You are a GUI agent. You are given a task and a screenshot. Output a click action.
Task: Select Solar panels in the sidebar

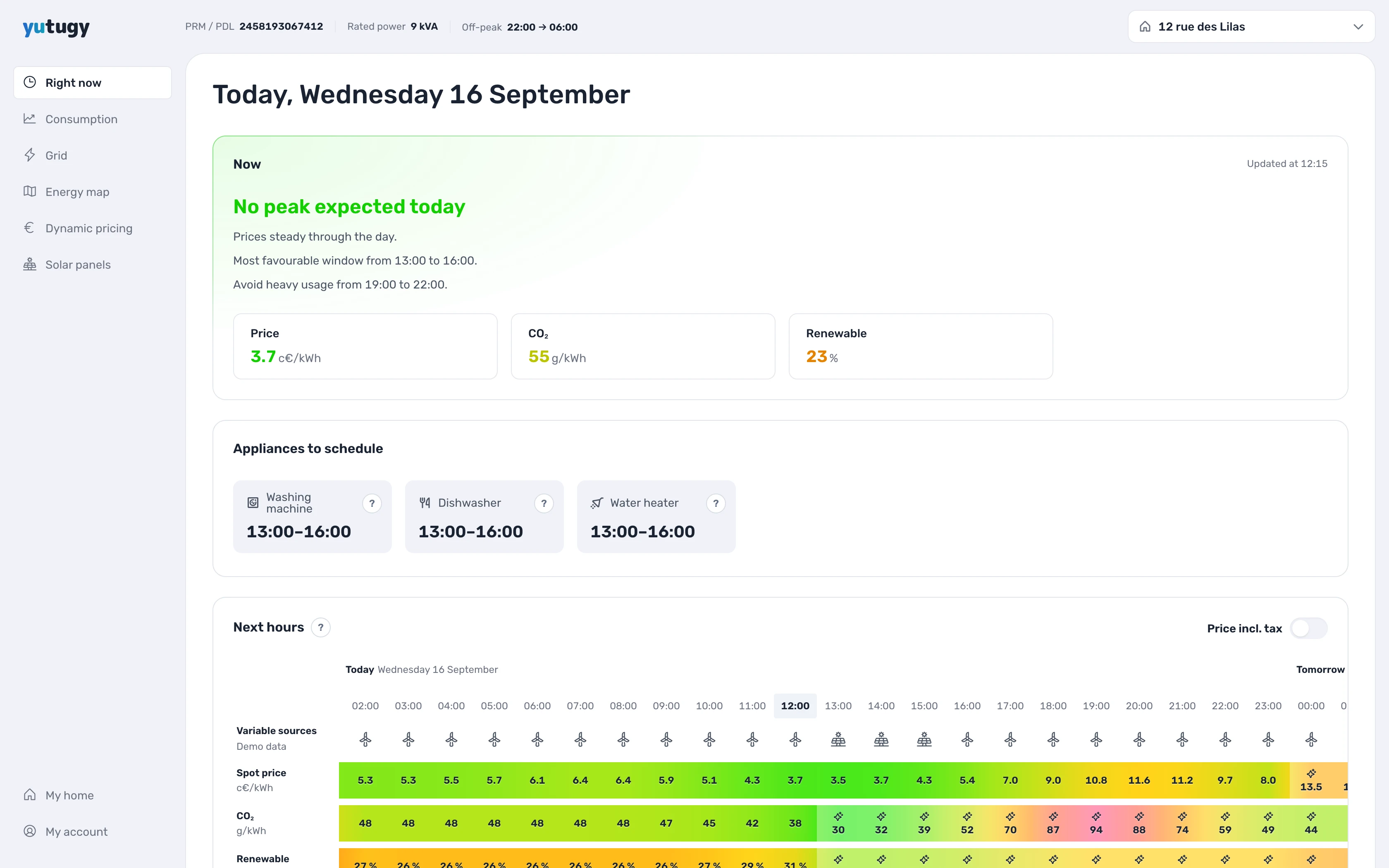[93, 265]
